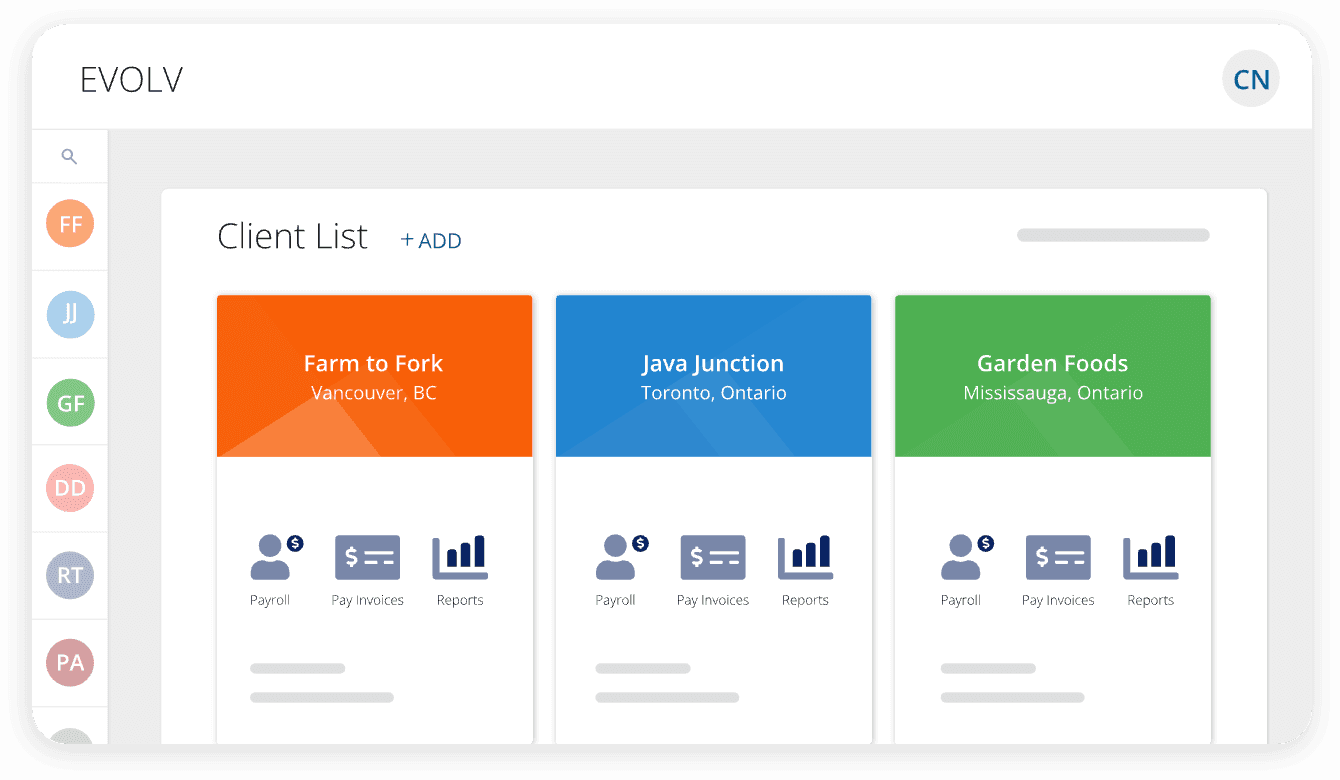Open the sidebar search

pos(69,156)
